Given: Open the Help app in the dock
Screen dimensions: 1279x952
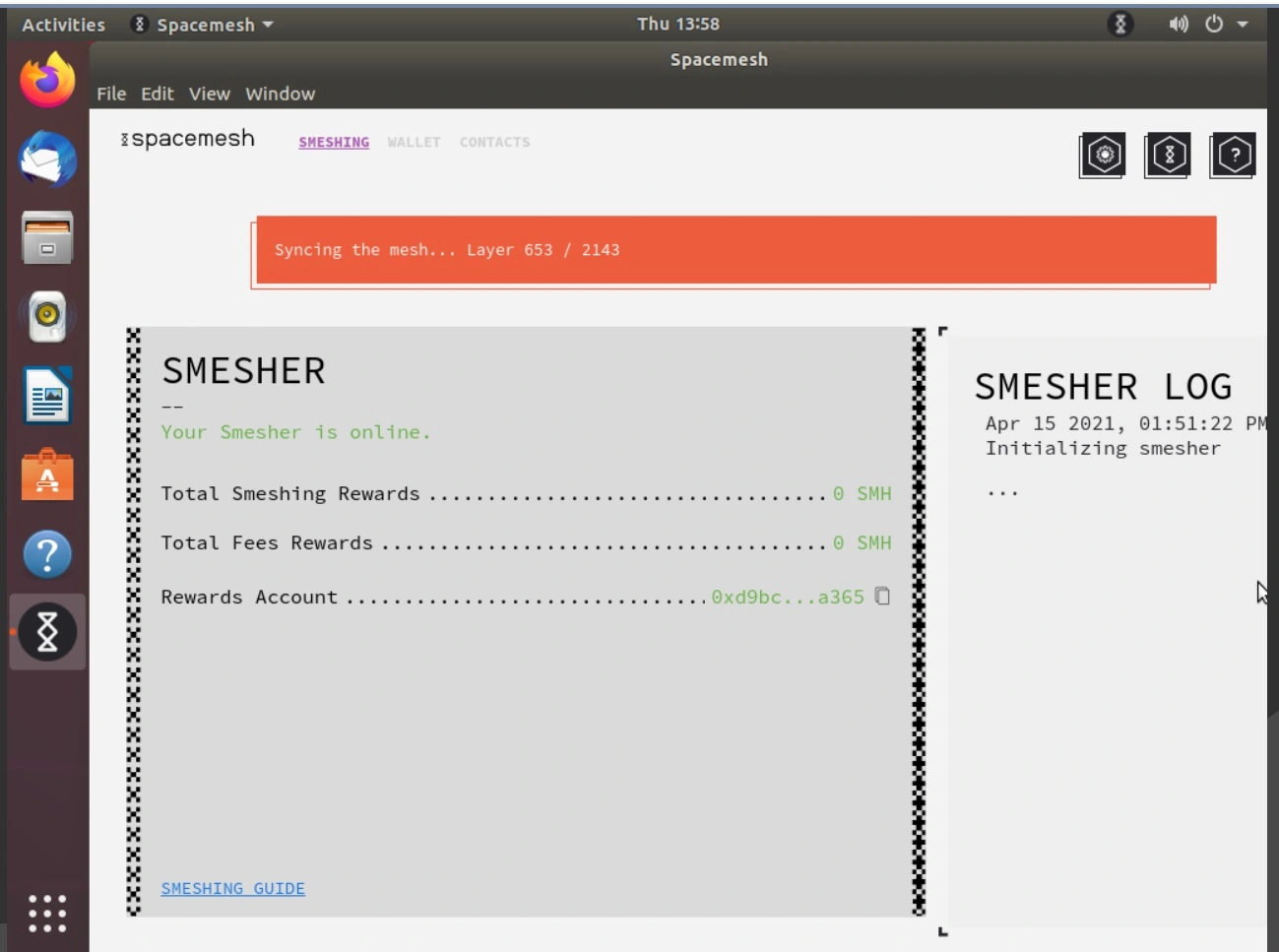Looking at the screenshot, I should (47, 553).
